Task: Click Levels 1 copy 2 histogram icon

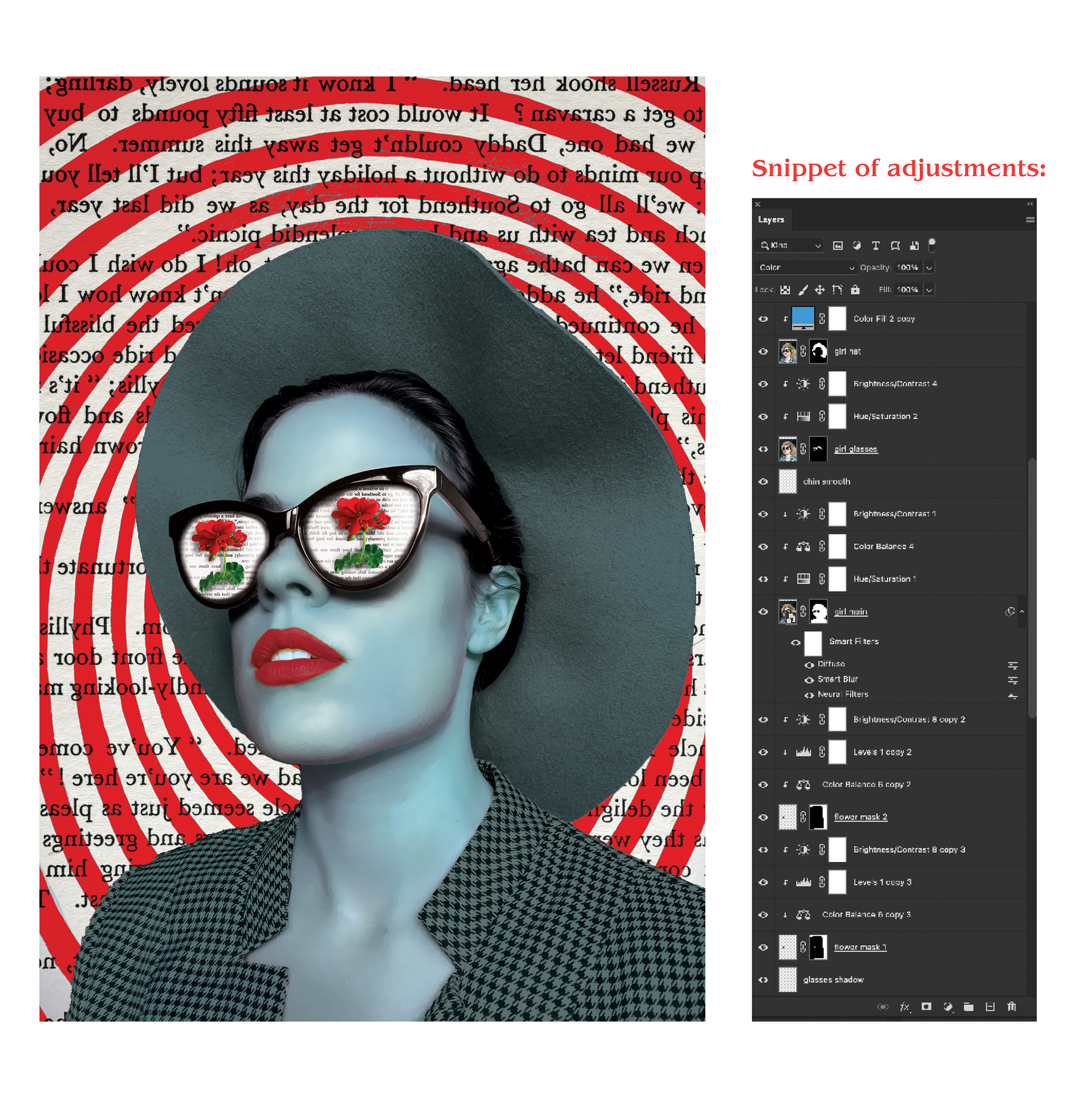Action: coord(803,752)
